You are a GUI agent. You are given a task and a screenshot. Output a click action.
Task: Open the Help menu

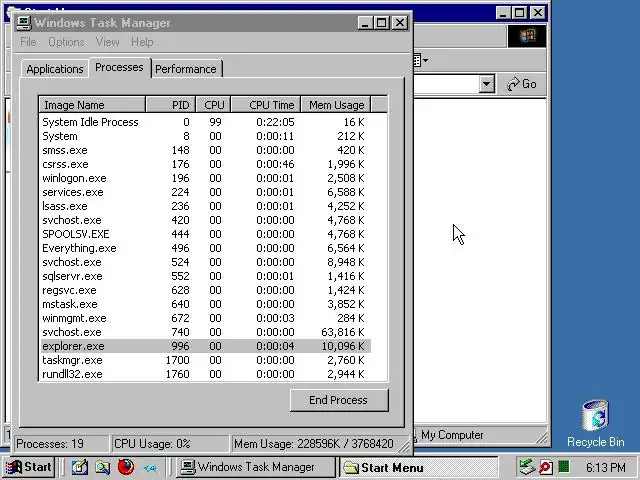coord(142,42)
